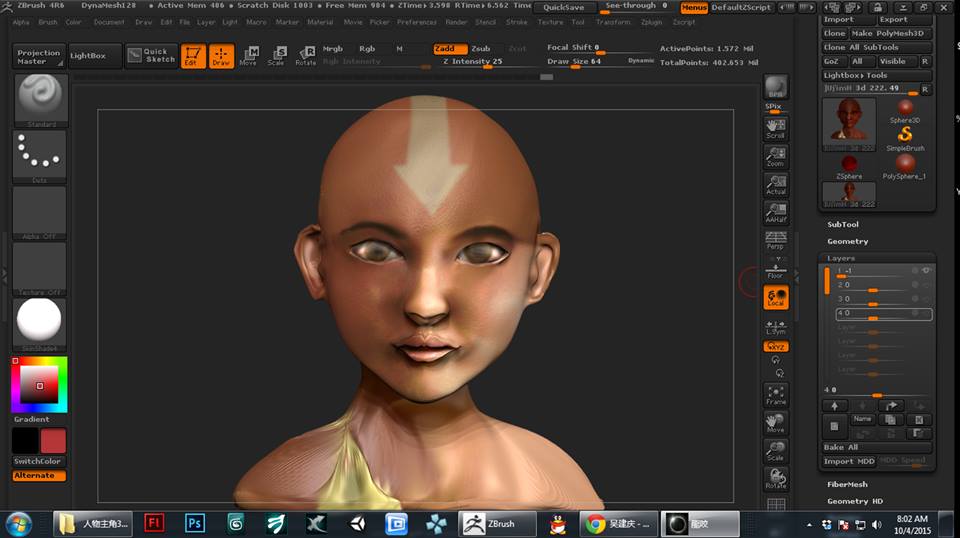Select the Scale tool in top shelf
960x538 pixels.
tap(276, 56)
